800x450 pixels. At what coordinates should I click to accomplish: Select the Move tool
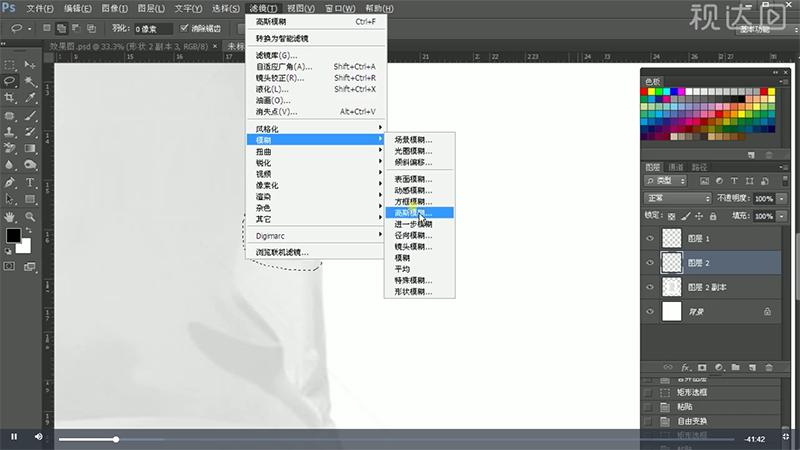(x=30, y=65)
